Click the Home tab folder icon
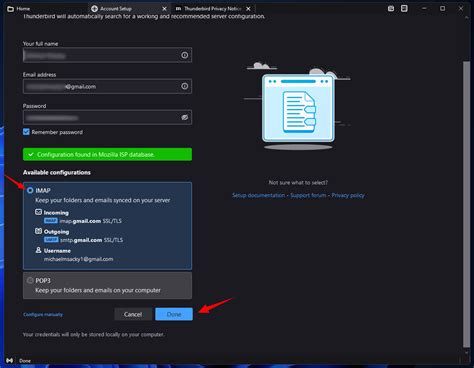This screenshot has height=368, width=474. 10,9
